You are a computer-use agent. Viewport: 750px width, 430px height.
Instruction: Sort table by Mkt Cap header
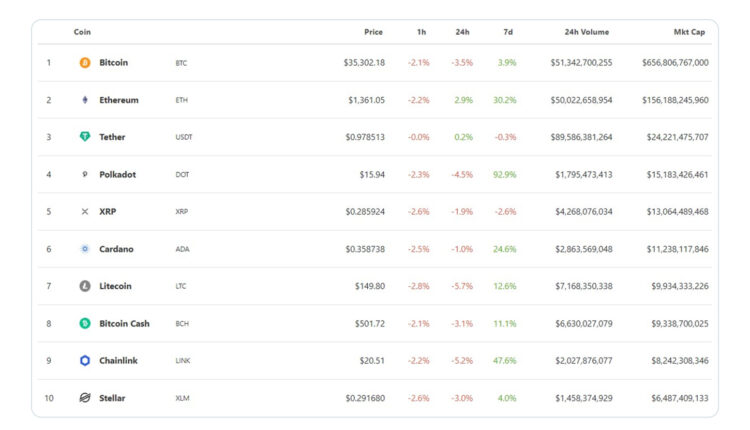click(690, 32)
